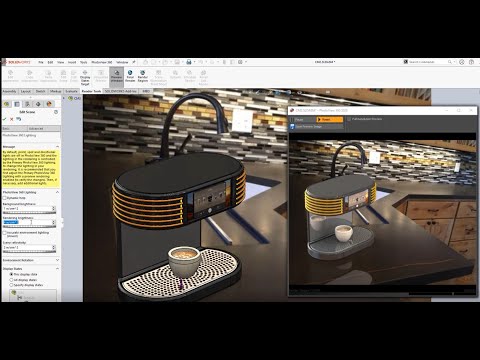Screen dimensions: 480x360
Task: Click the Edit Appearance ribbon icon
Action: (11, 76)
